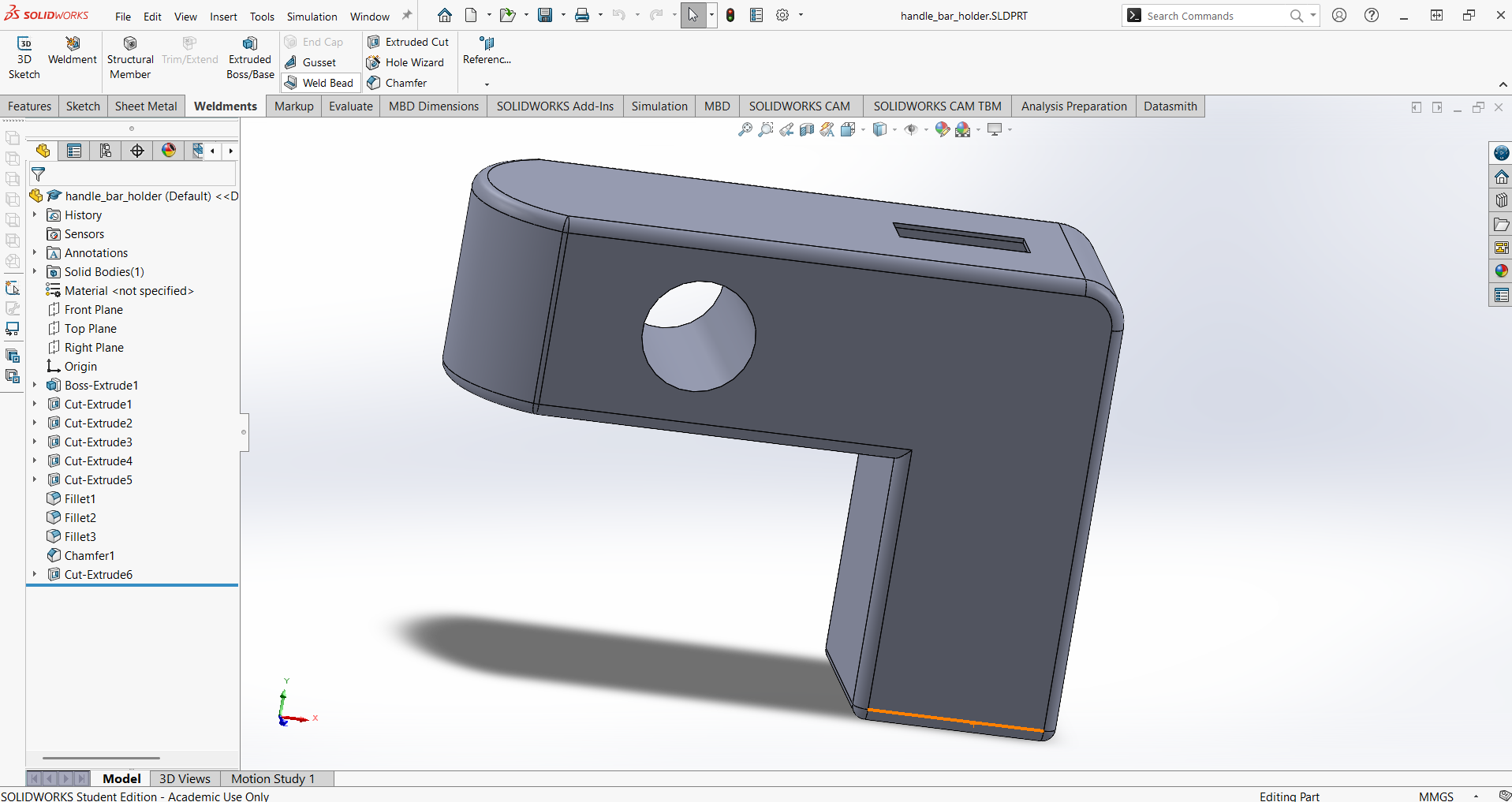
Task: Click the Zoom to Fit icon
Action: pos(745,129)
